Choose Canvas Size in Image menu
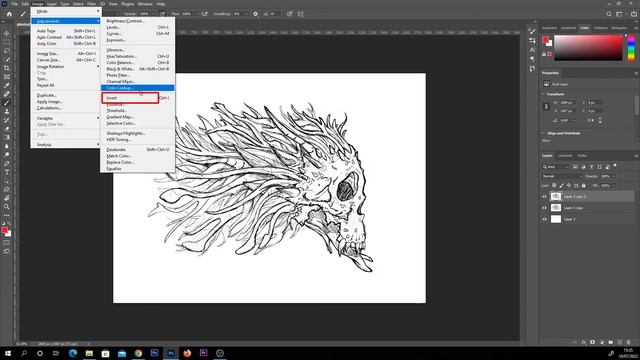Viewport: 640px width, 360px height. (x=66, y=60)
